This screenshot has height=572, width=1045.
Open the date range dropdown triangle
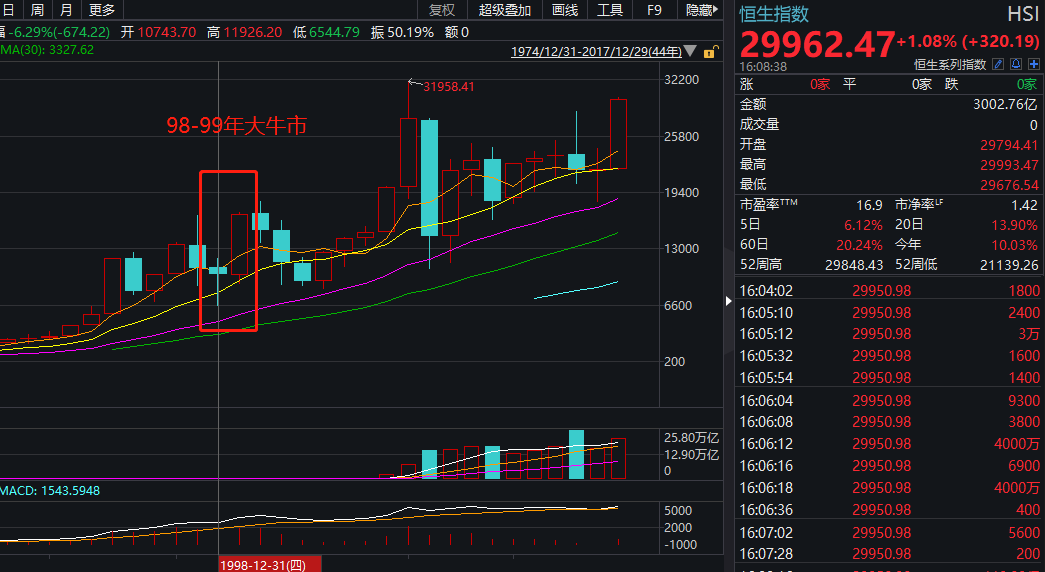coord(690,51)
